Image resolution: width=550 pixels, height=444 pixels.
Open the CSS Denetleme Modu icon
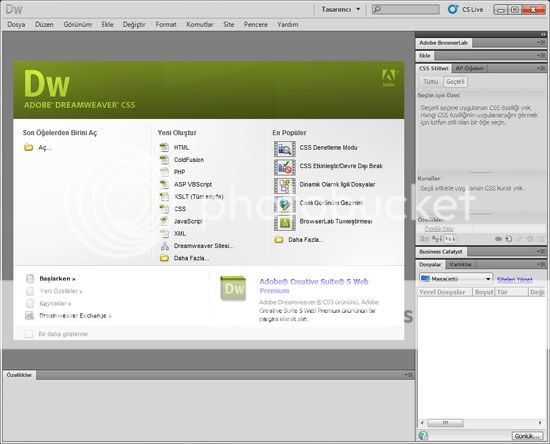click(x=284, y=148)
